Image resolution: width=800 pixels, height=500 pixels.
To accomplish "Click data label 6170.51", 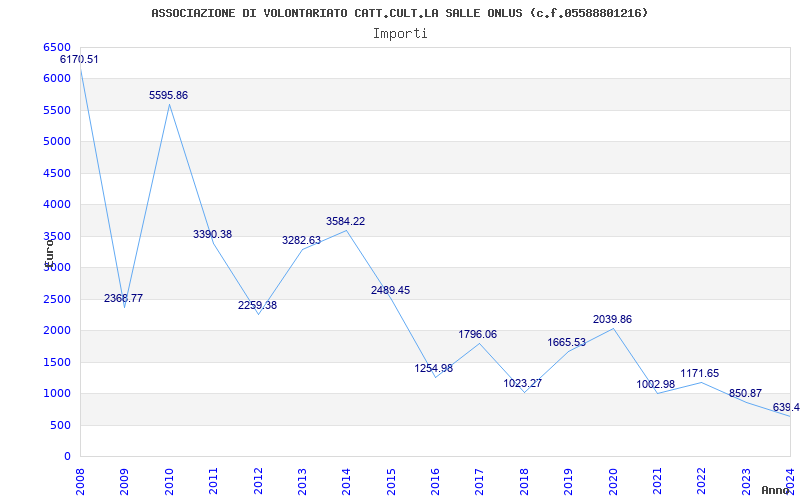I will click(79, 59).
